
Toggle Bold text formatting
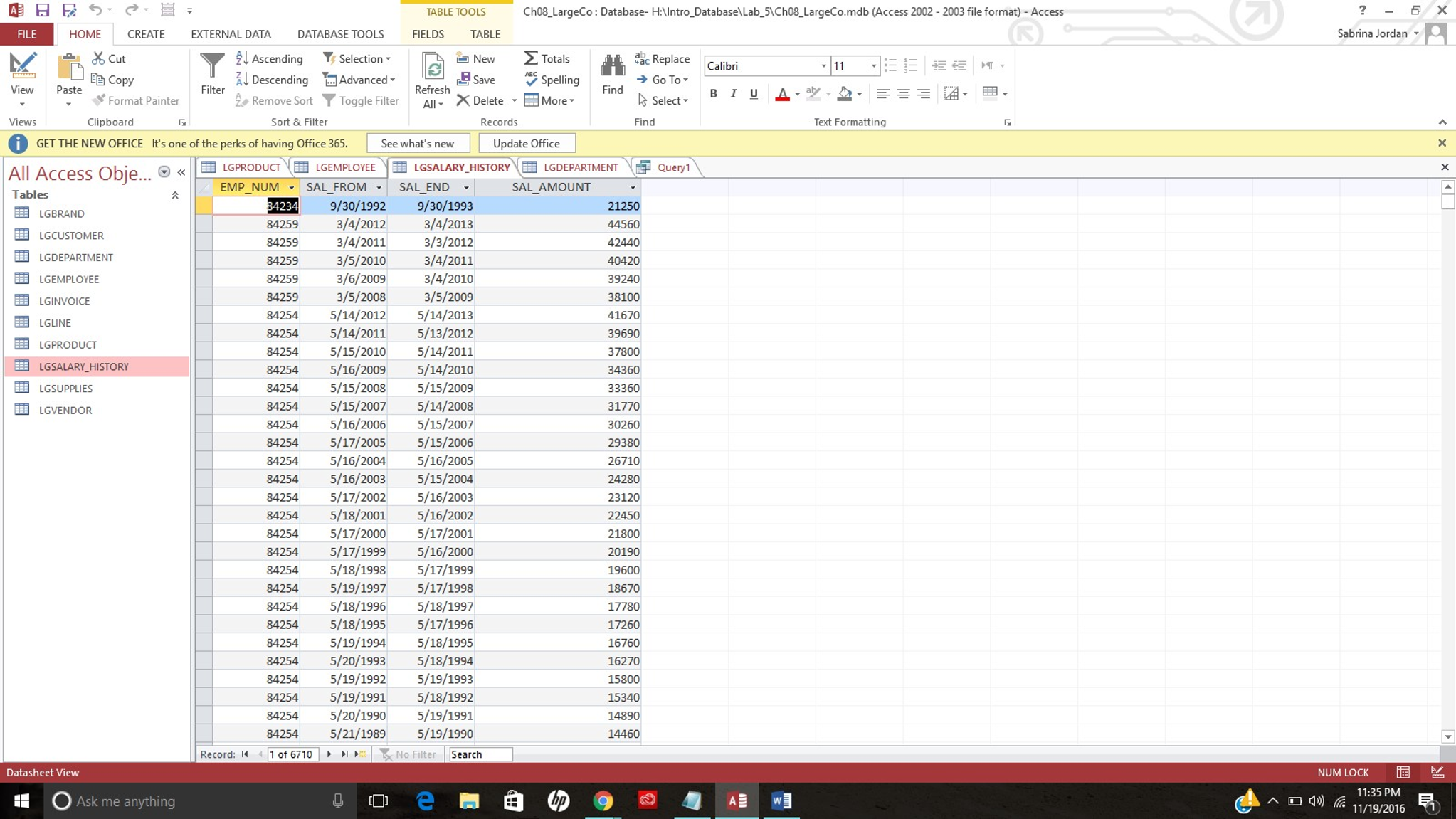tap(713, 93)
